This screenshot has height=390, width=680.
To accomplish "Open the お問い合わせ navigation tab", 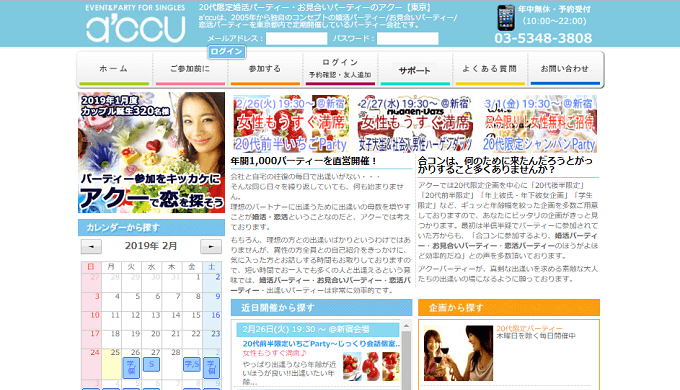I will point(565,69).
